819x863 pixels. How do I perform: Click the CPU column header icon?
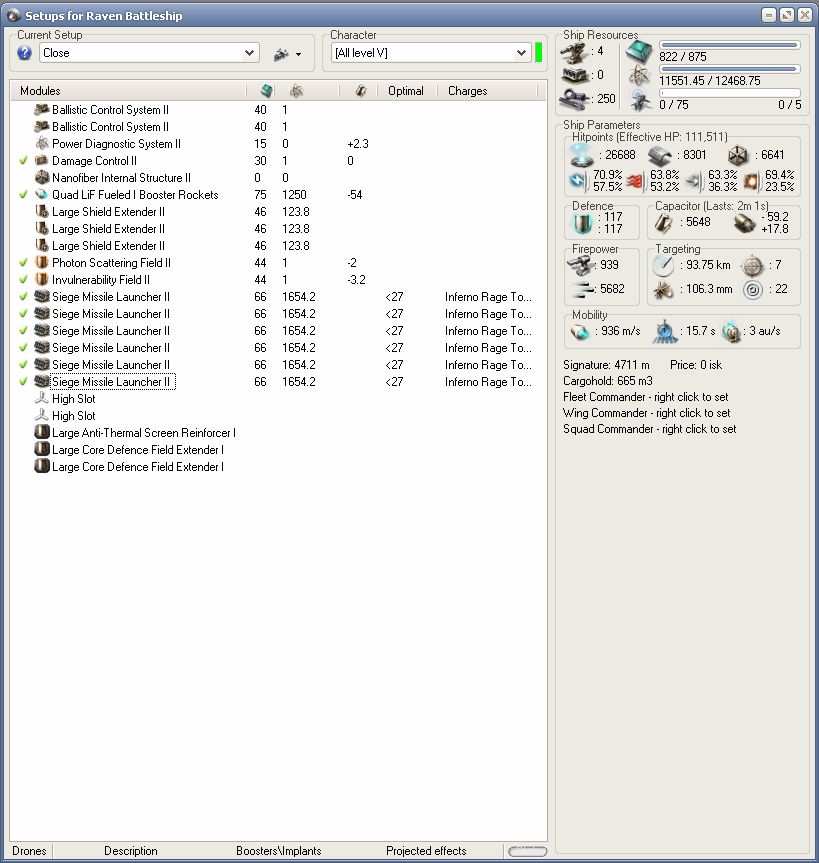(x=266, y=90)
